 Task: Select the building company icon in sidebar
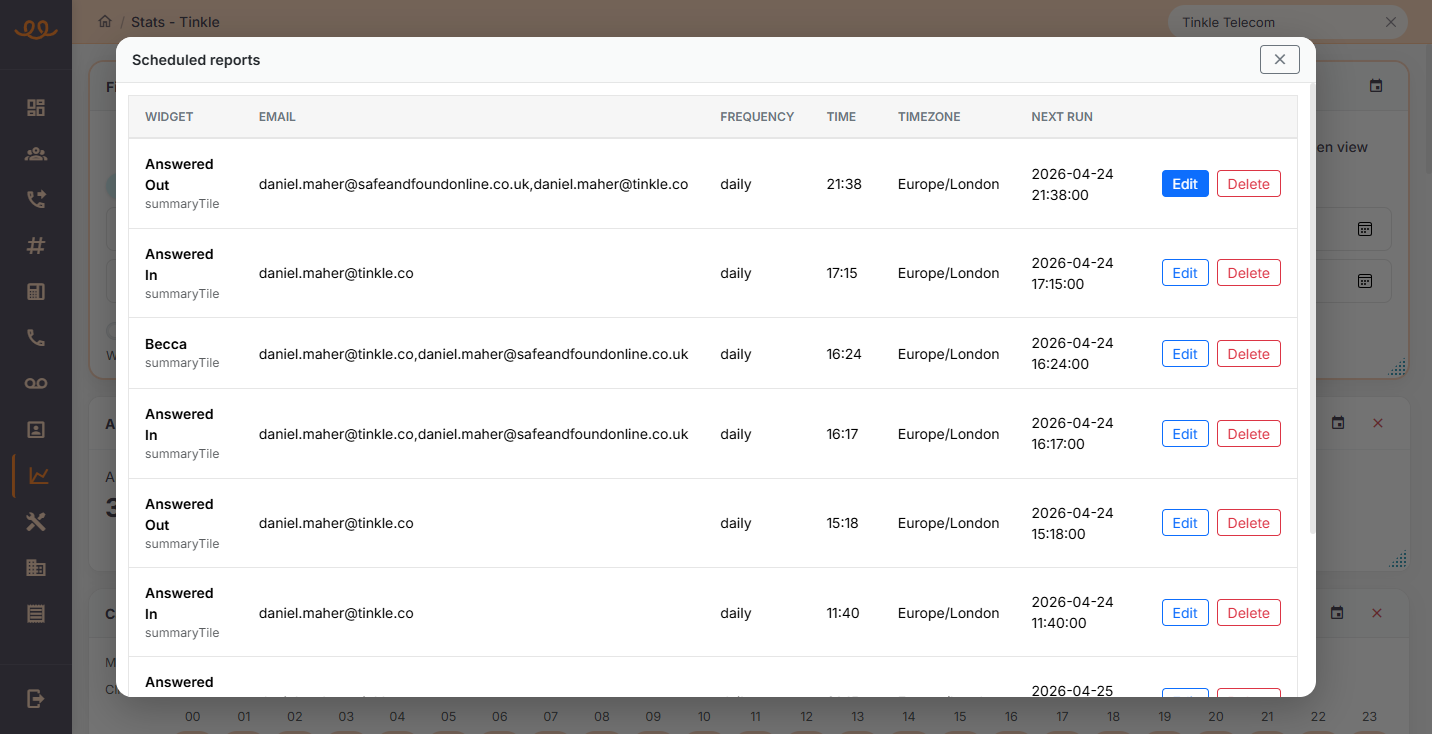pos(36,568)
